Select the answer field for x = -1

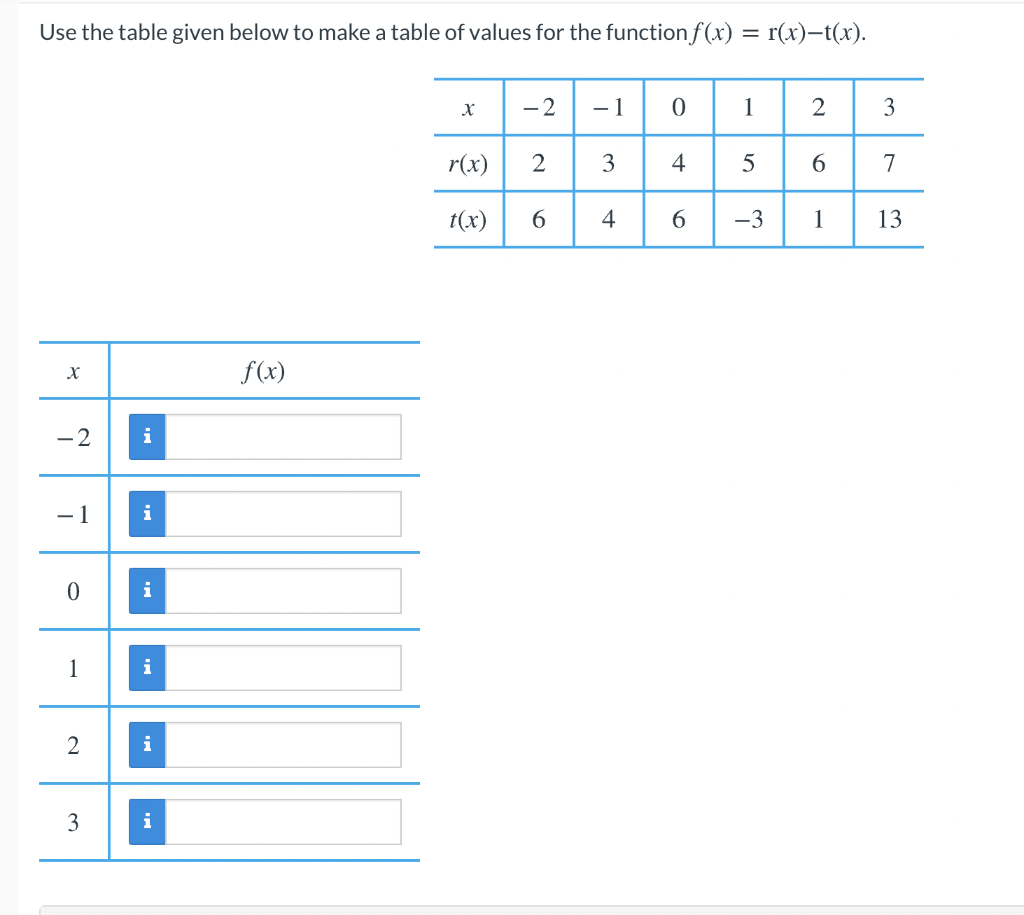tap(283, 513)
